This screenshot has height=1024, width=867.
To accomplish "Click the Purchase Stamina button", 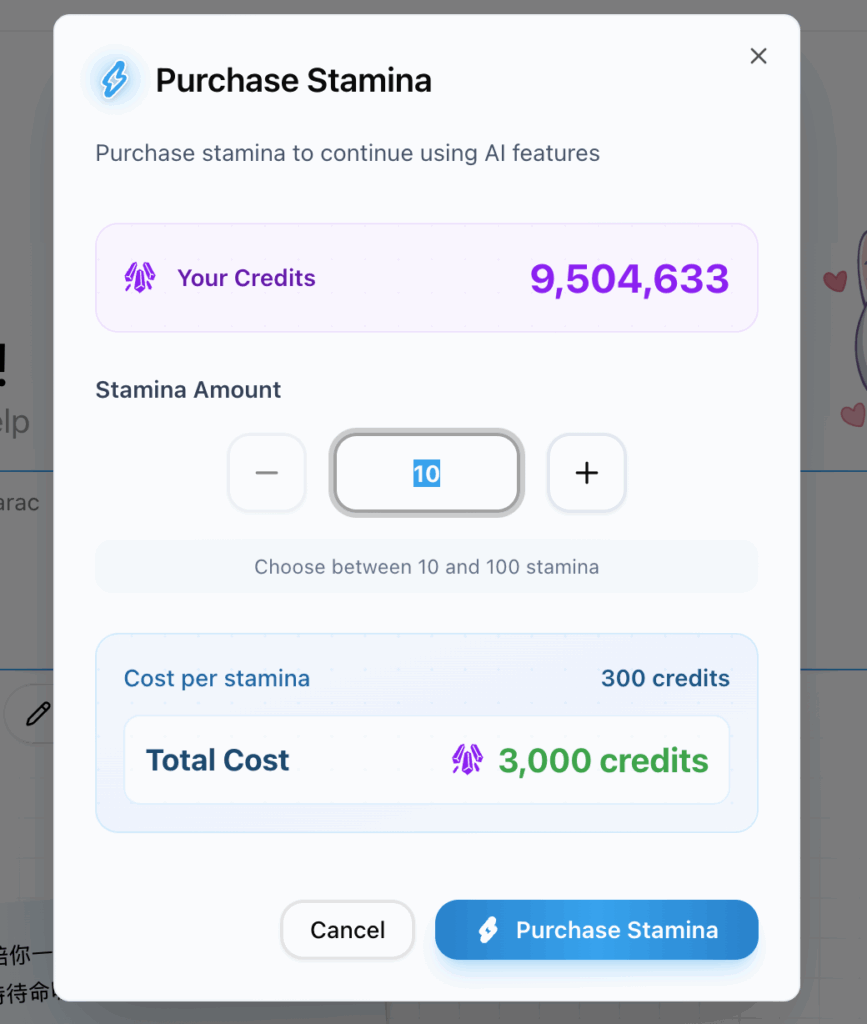I will coord(597,930).
